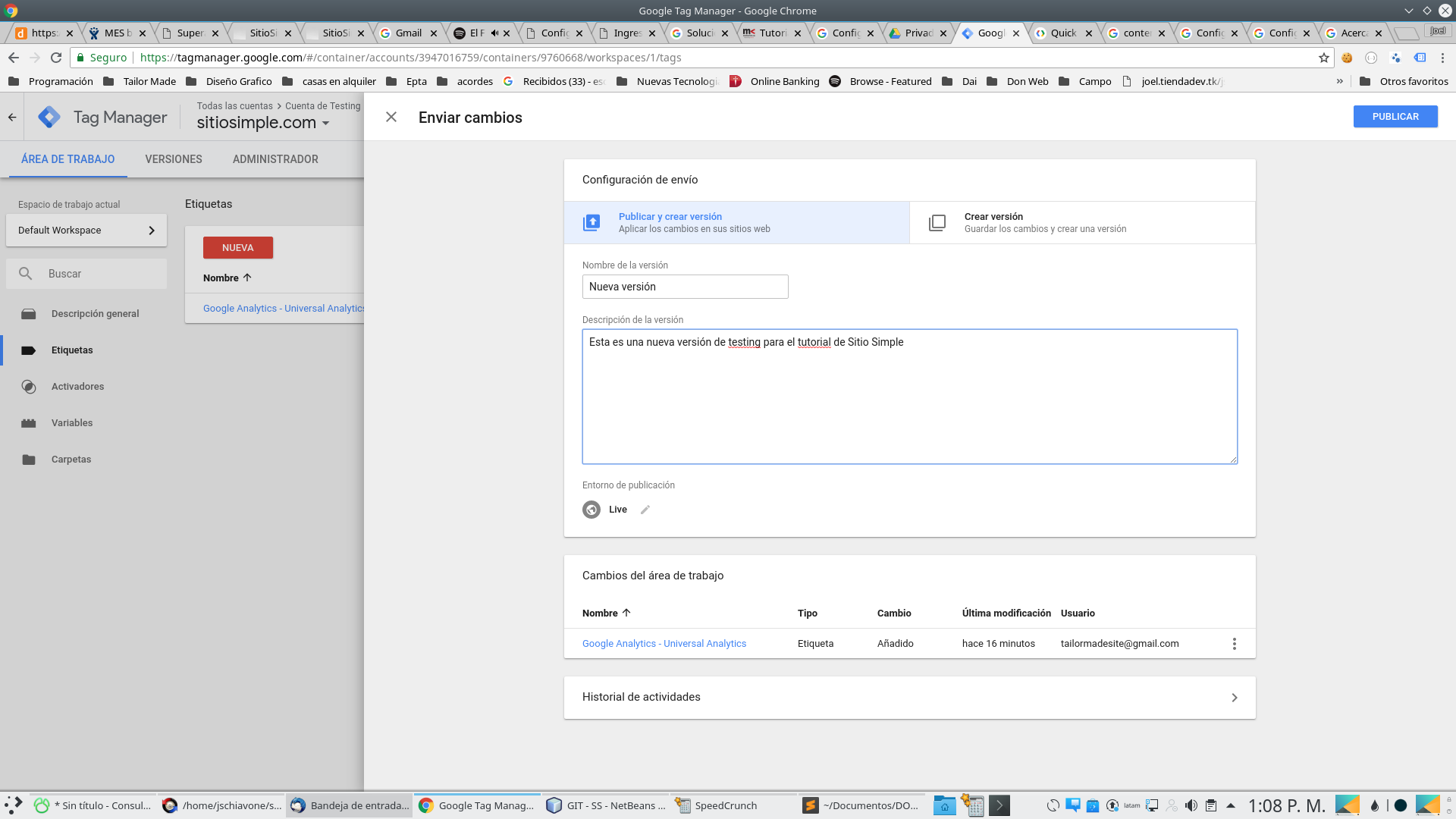
Task: Select Publicar y crear versión option
Action: click(x=736, y=222)
